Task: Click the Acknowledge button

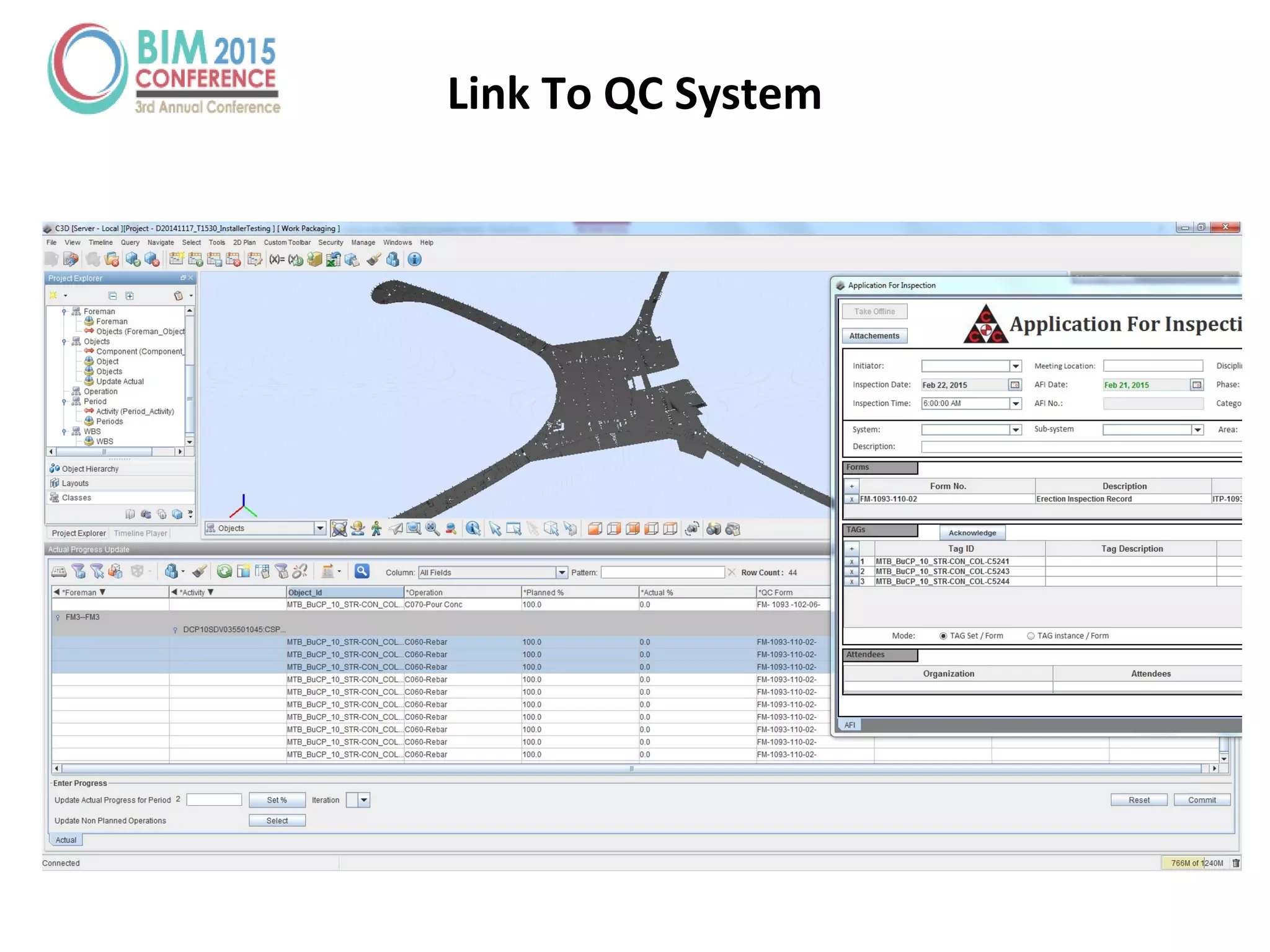Action: [972, 533]
